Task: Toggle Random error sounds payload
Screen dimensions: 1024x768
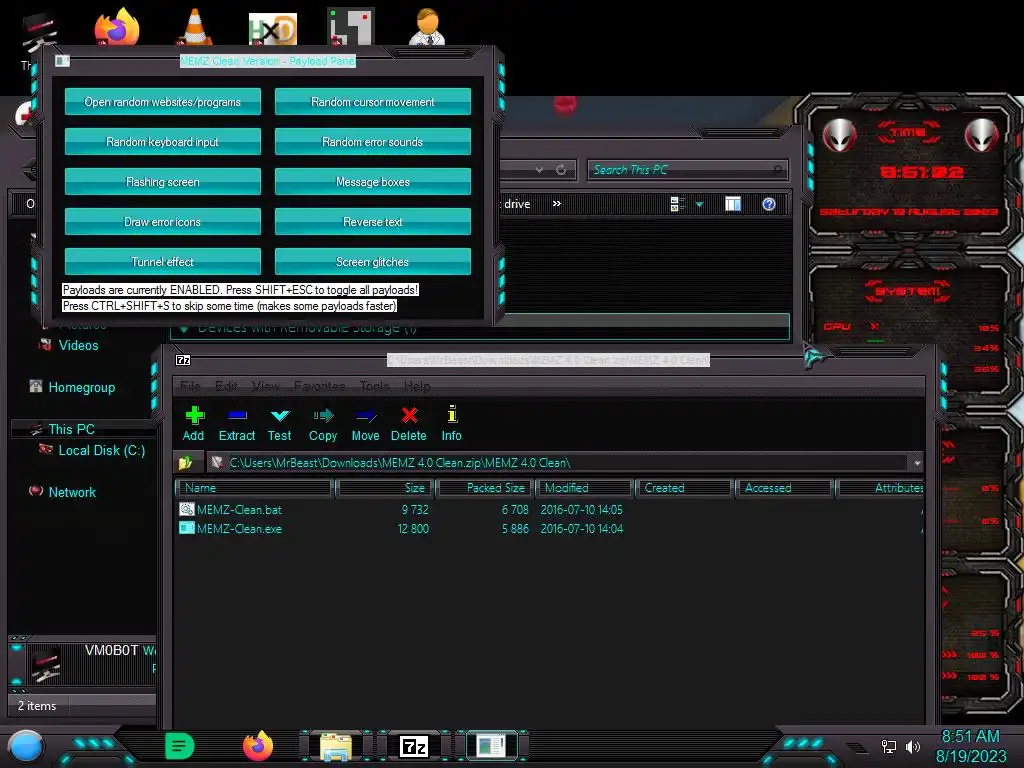Action: click(372, 142)
